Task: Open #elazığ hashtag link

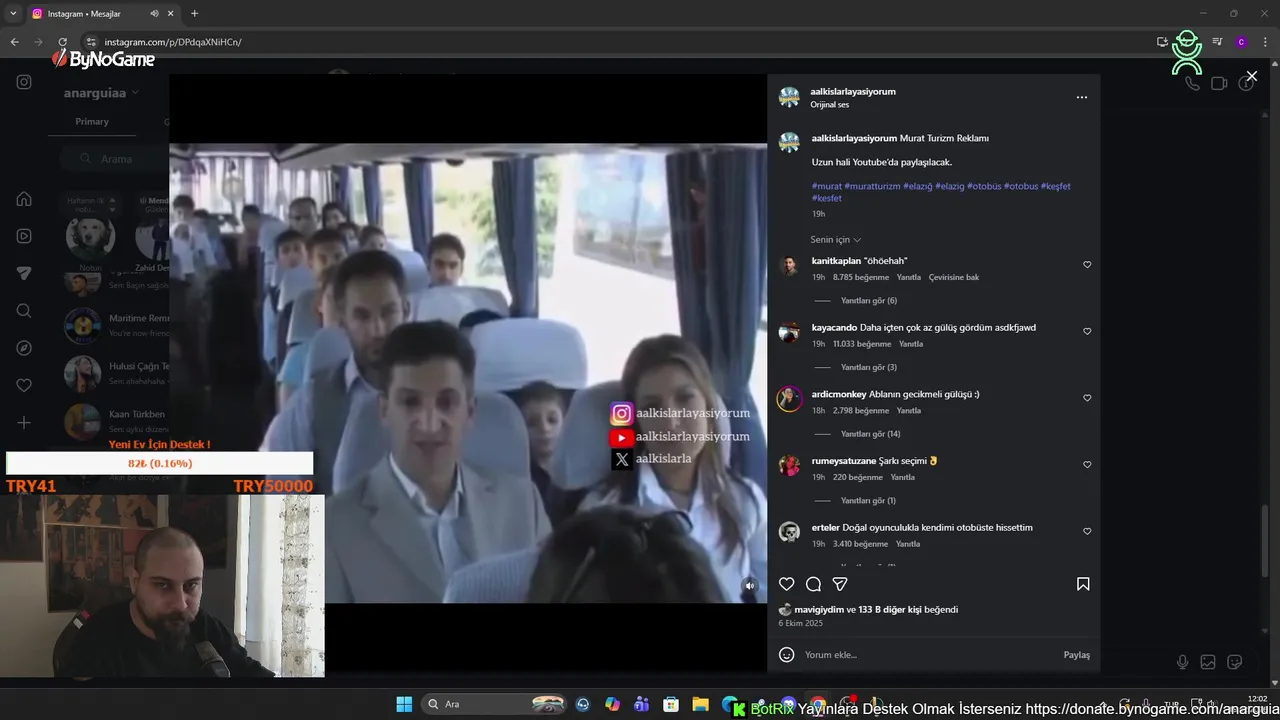Action: coord(917,186)
